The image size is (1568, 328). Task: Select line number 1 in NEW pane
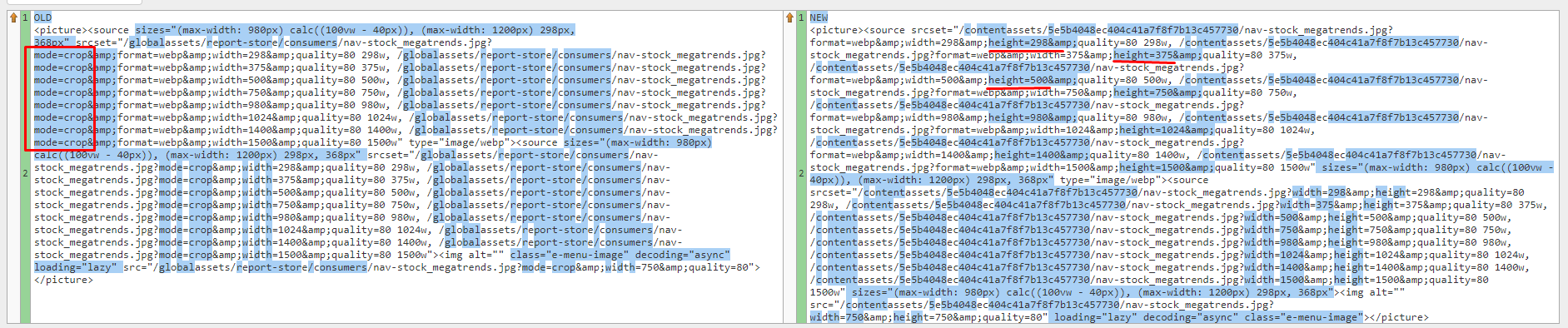(801, 17)
